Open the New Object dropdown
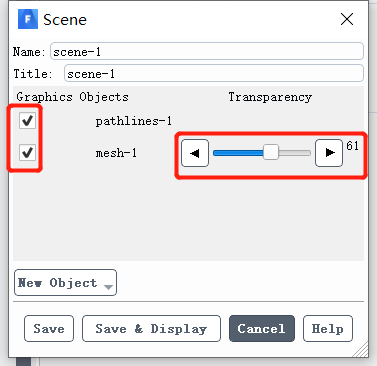 click(65, 283)
